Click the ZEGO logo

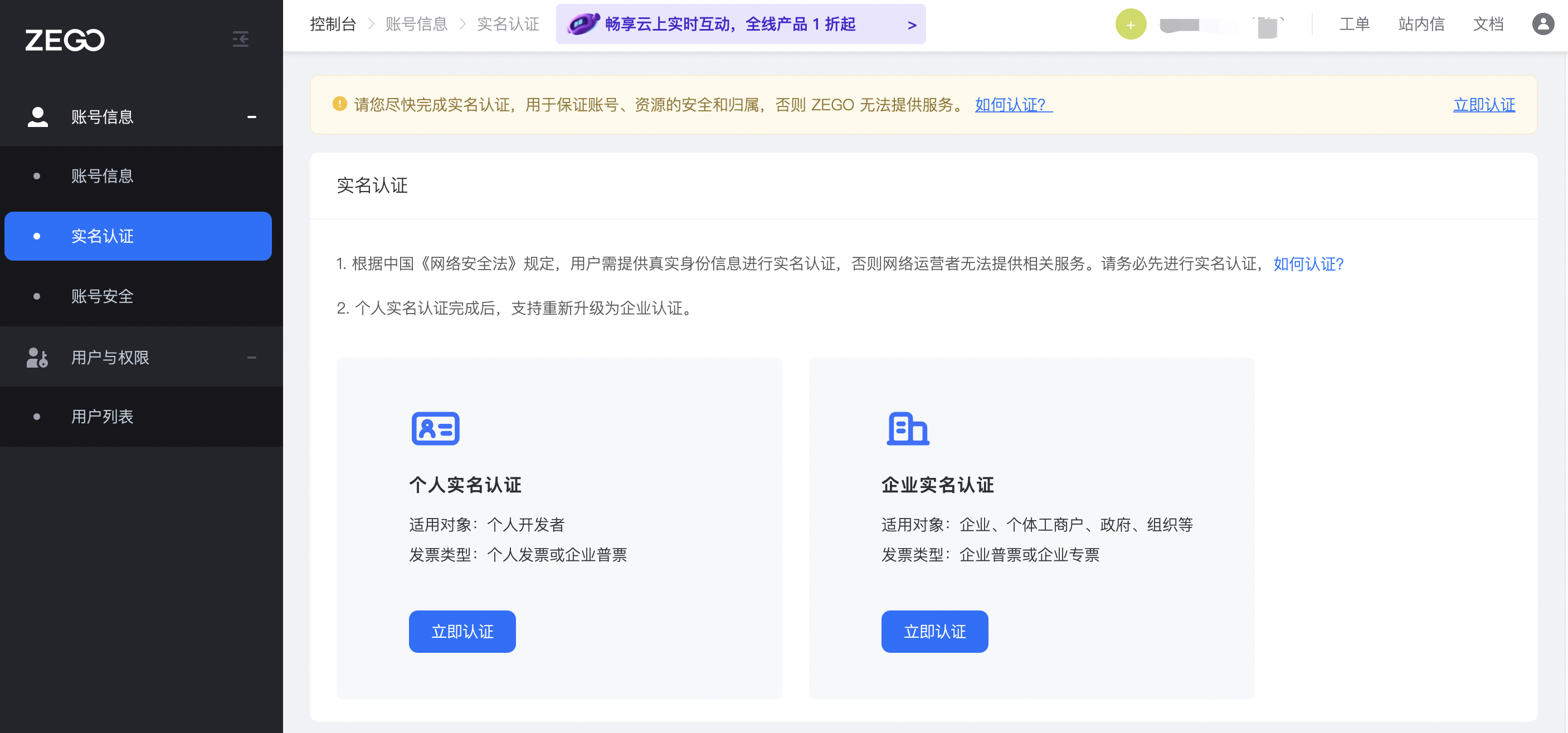pos(65,40)
